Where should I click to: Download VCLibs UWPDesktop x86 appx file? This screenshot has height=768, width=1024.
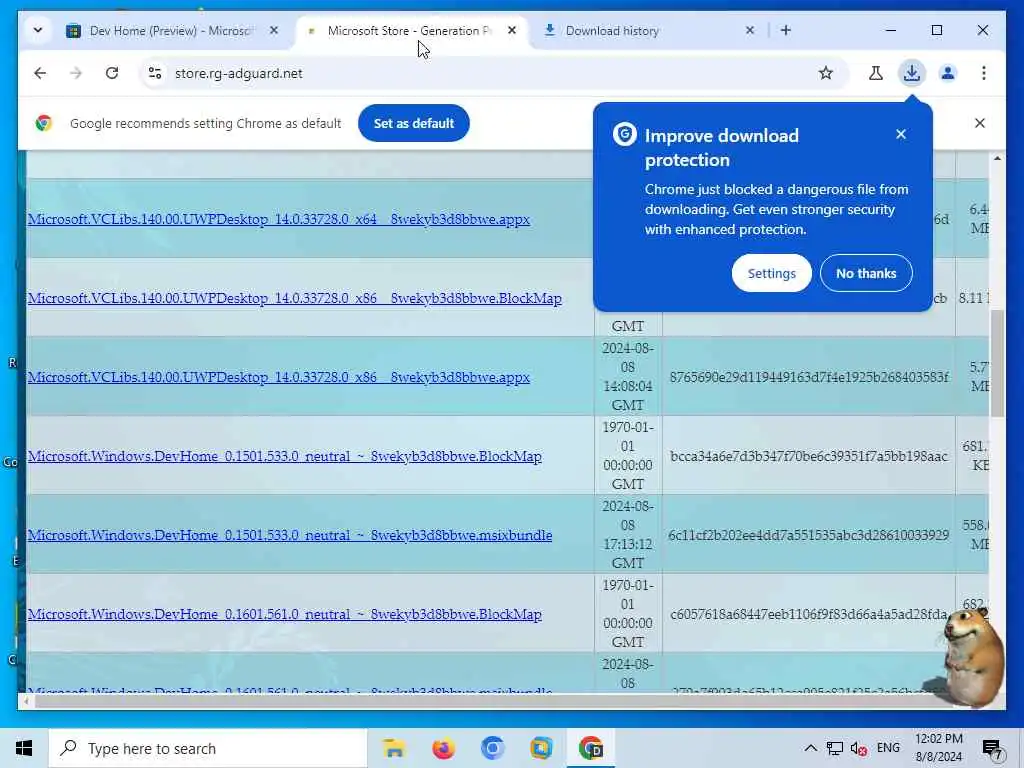point(279,377)
